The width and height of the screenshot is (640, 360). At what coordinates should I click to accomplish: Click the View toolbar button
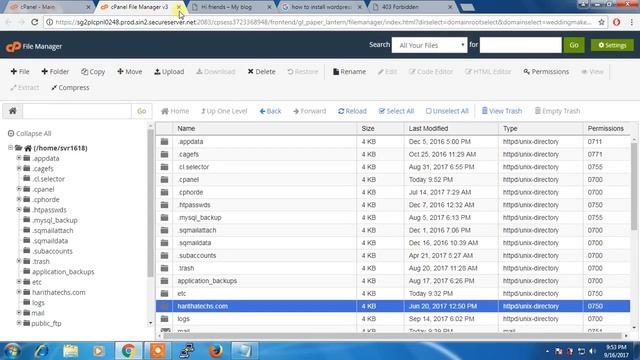(x=592, y=71)
